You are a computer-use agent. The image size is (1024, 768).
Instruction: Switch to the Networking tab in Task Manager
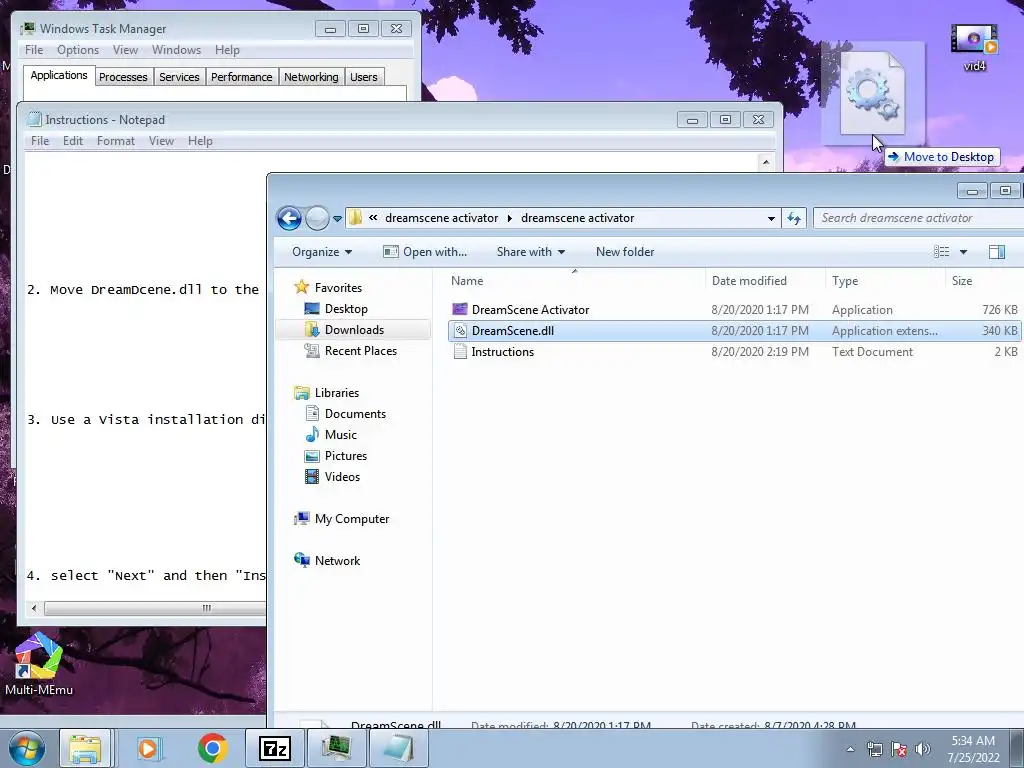click(x=311, y=77)
